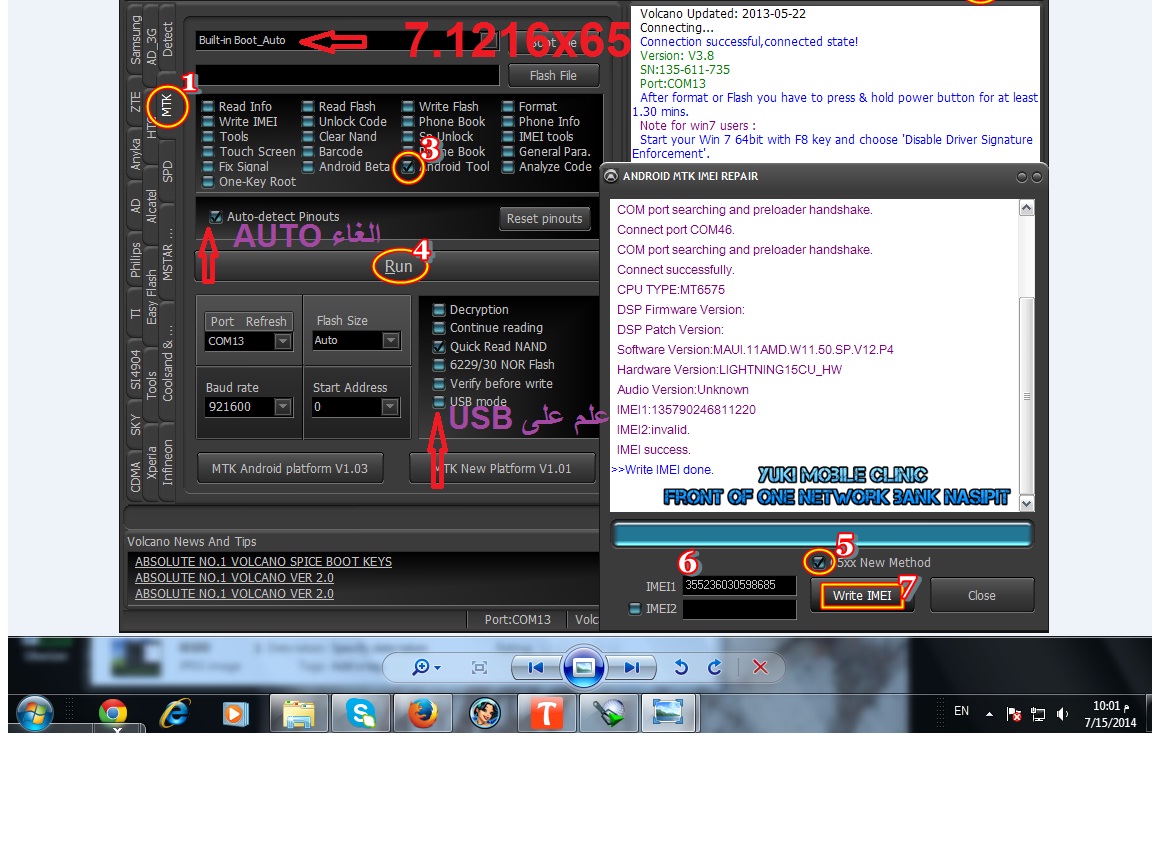This screenshot has width=1152, height=864.
Task: Open Action Center flag tray icon
Action: coord(1014,714)
